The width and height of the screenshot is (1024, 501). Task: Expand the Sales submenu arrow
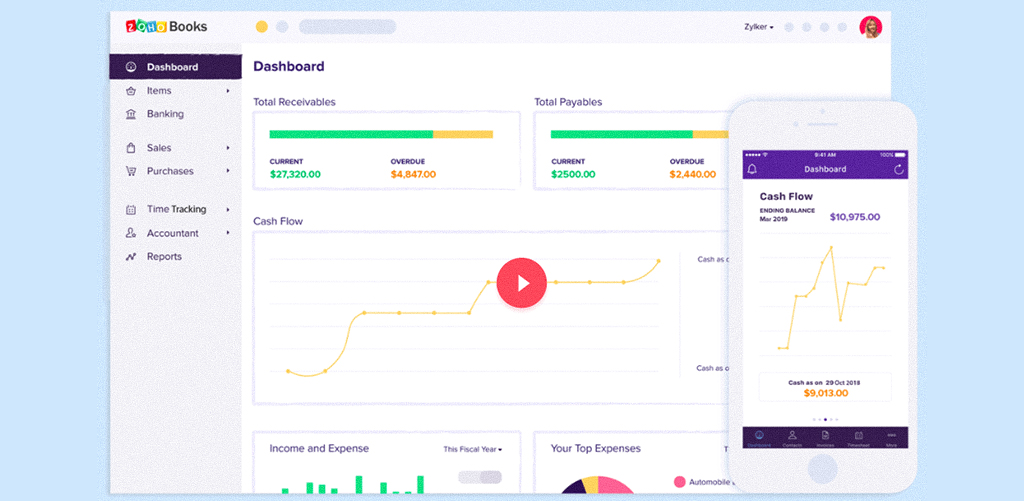[x=228, y=148]
